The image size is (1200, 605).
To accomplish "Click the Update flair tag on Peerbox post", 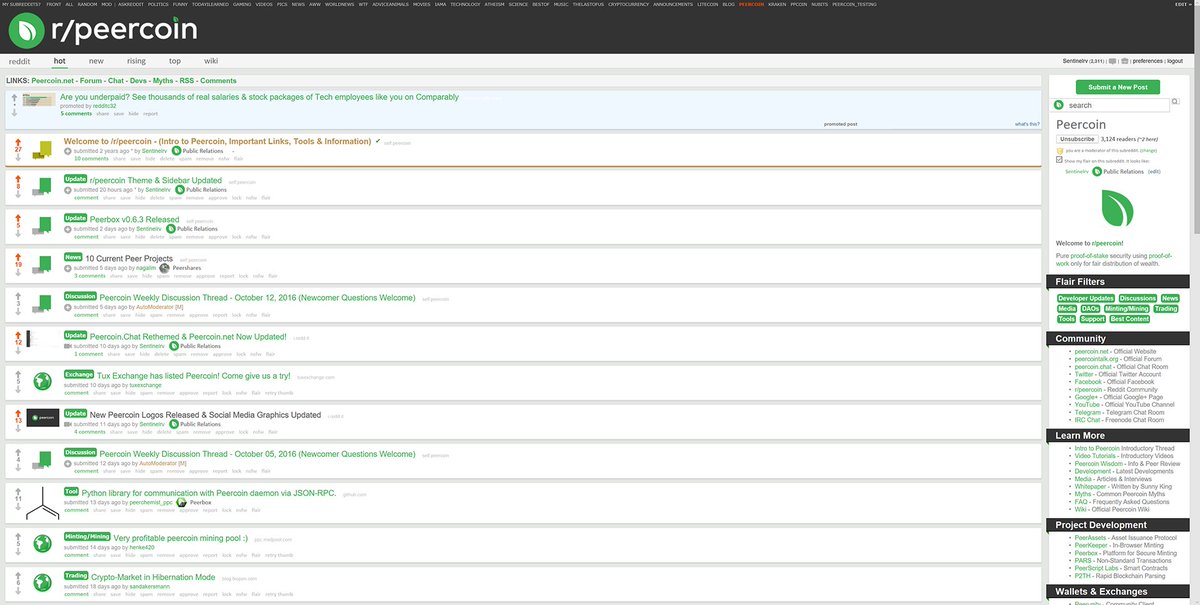I will click(75, 218).
